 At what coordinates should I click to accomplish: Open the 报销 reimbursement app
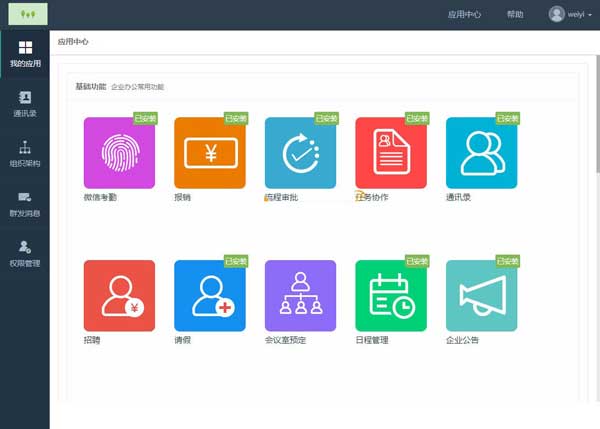pos(210,153)
